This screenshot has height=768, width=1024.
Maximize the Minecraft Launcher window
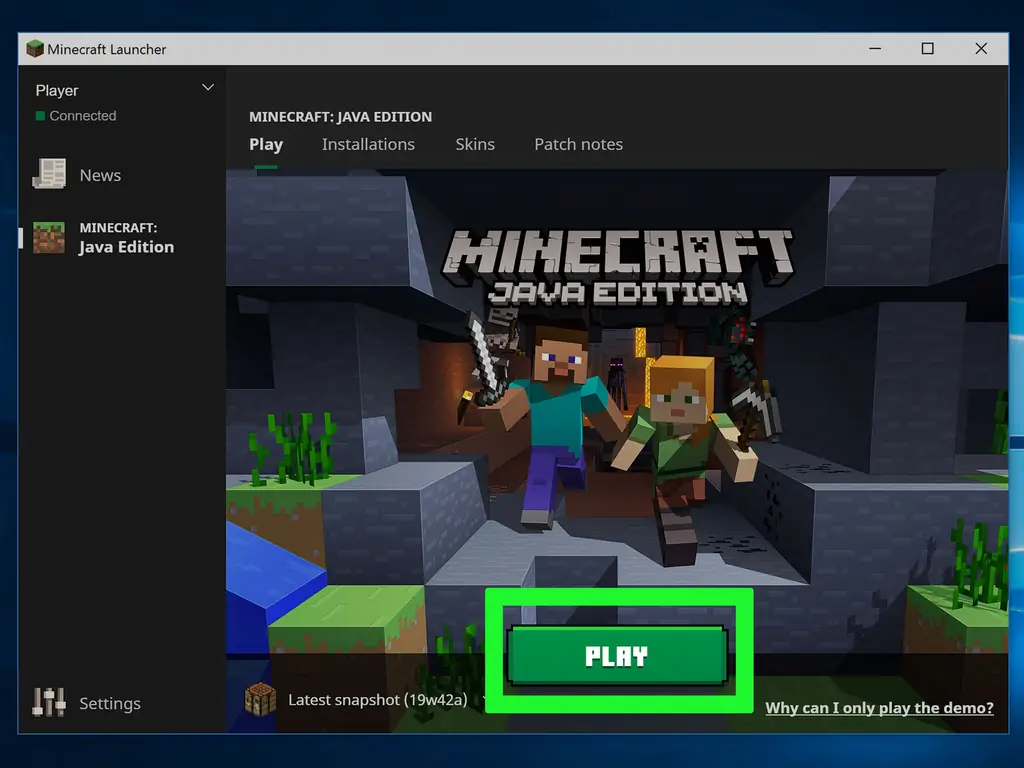(x=927, y=48)
